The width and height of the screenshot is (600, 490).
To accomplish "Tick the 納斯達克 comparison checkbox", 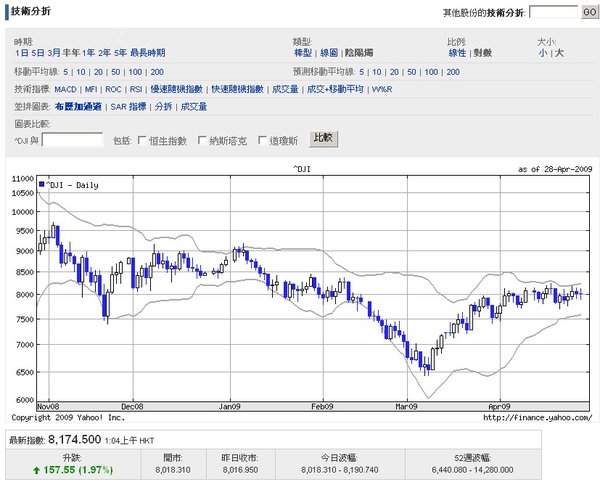I will click(202, 140).
